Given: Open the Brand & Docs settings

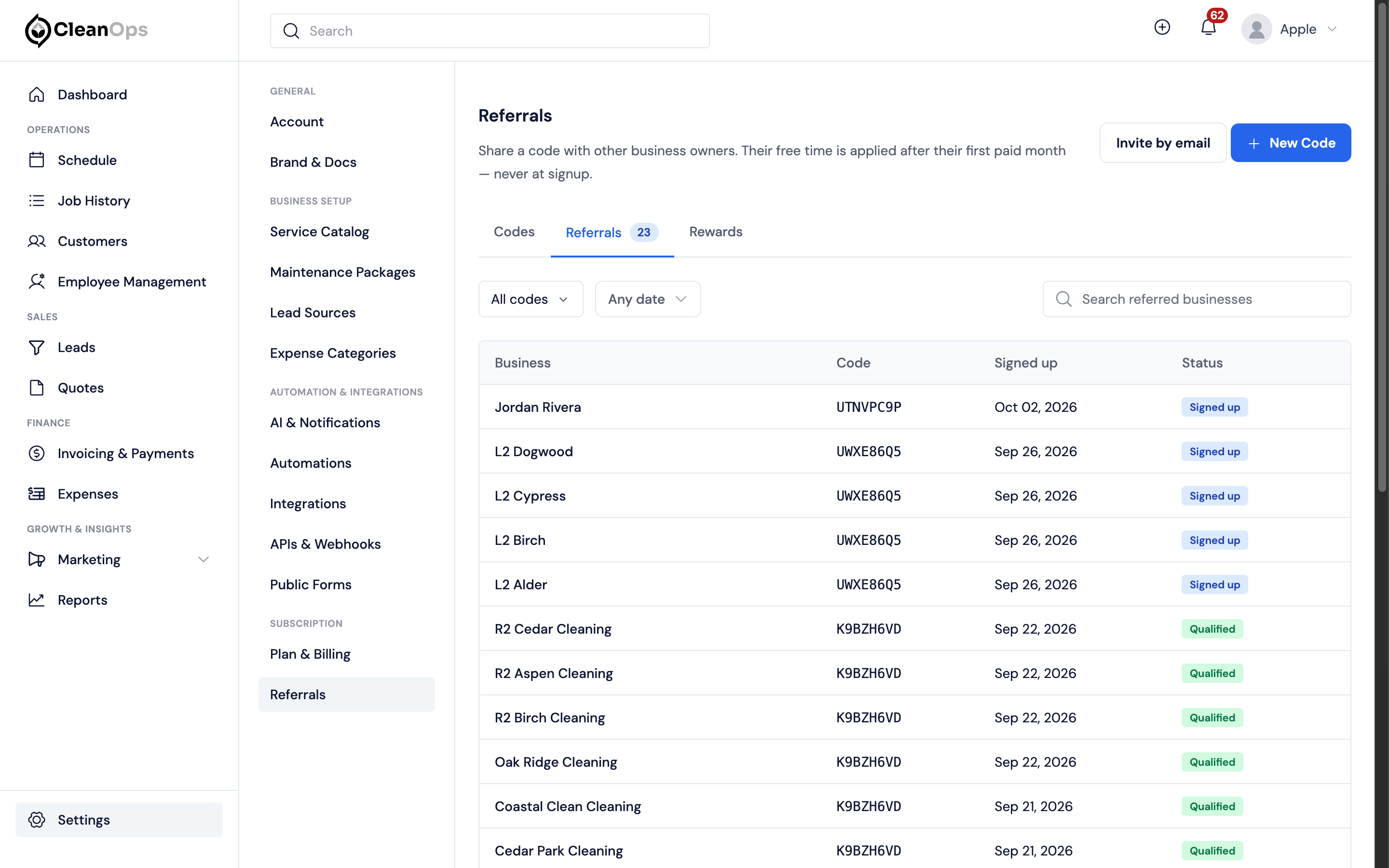Looking at the screenshot, I should (313, 162).
